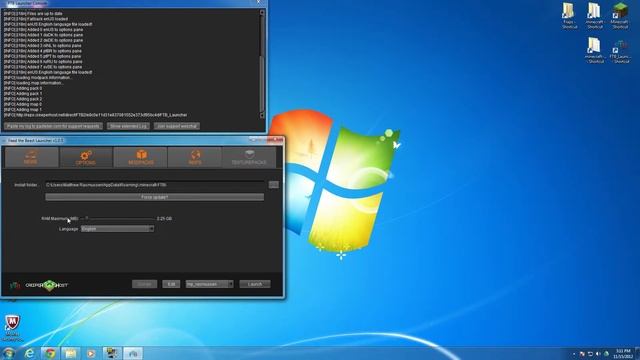The height and width of the screenshot is (360, 640).
Task: Click the Action Center flag tray icon
Action: click(582, 354)
